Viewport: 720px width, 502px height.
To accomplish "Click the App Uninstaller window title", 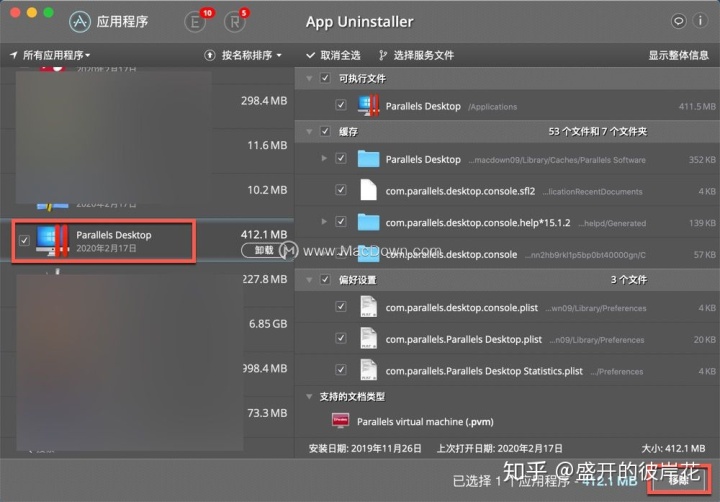I will [360, 22].
